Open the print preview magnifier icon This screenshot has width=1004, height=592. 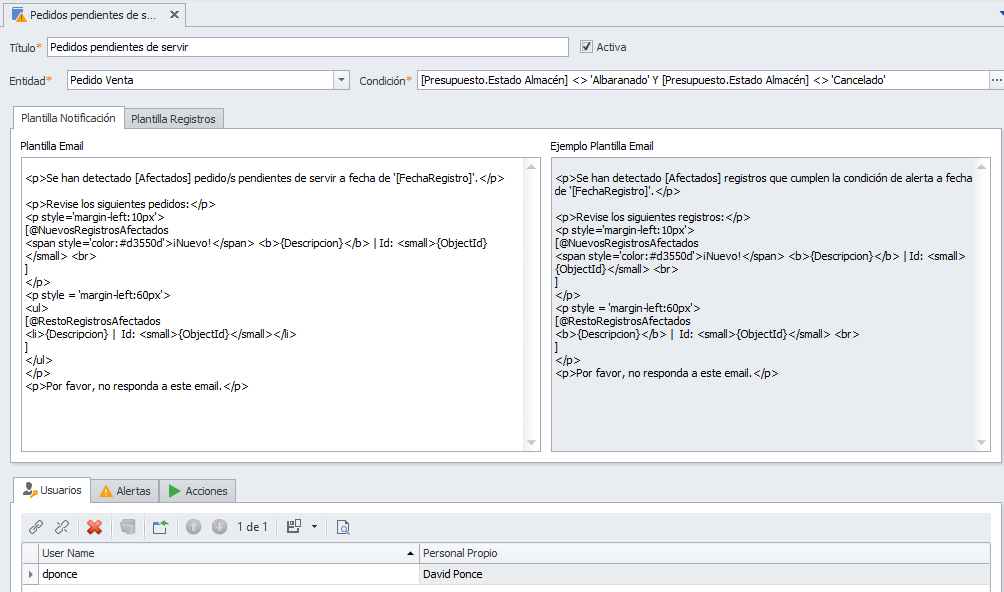pos(343,527)
